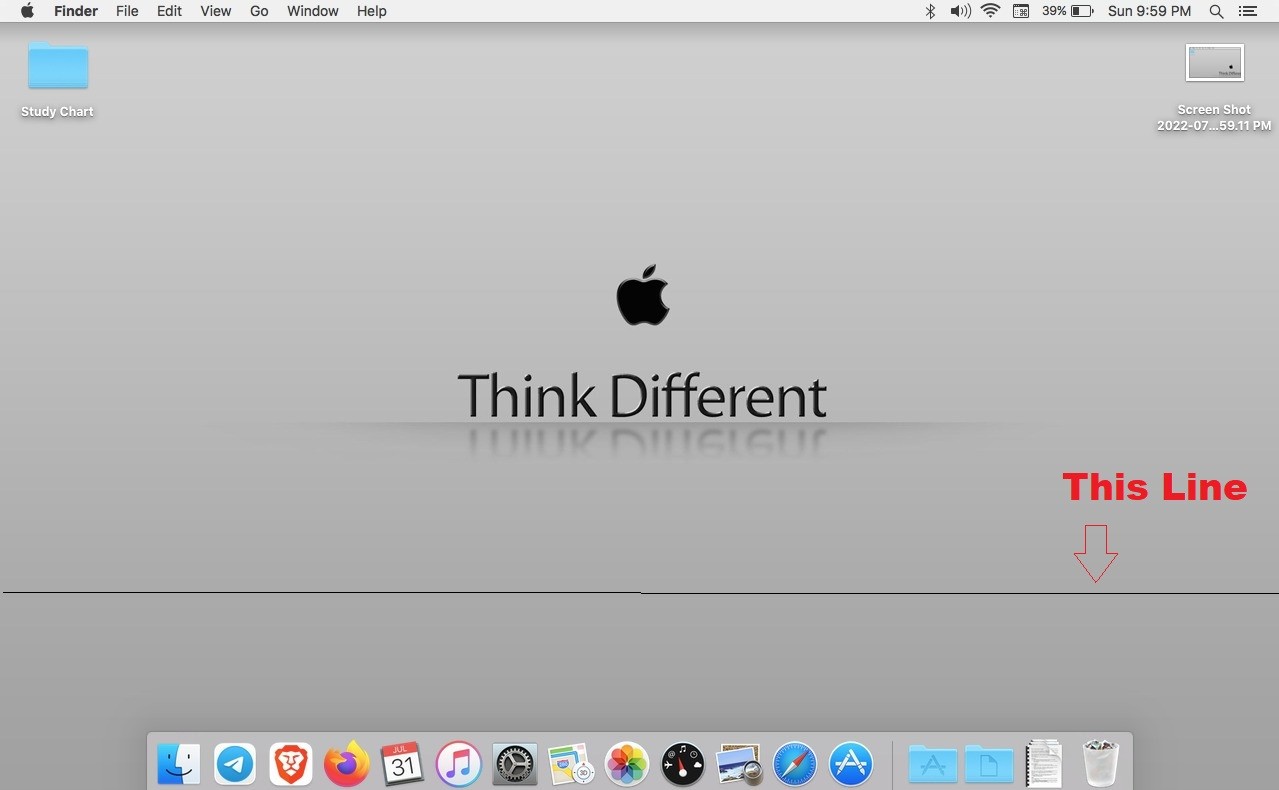Launch Firefox from the Dock
Viewport: 1279px width, 790px height.
(347, 765)
